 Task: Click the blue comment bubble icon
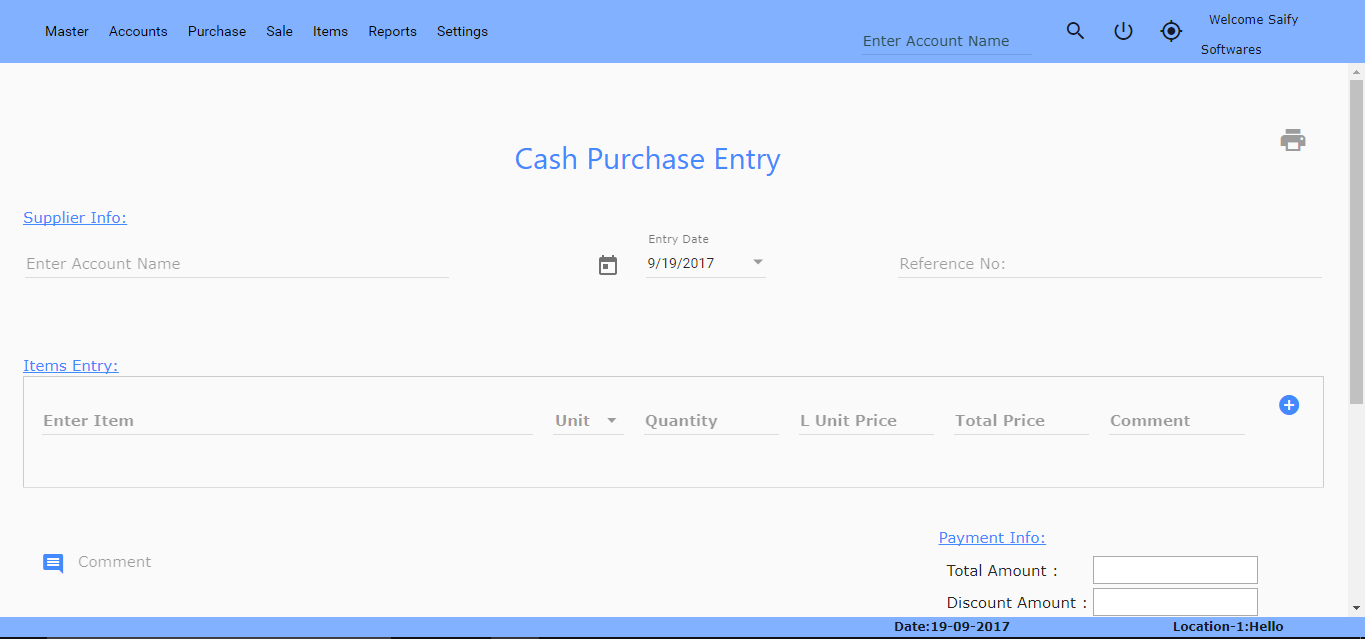(53, 563)
